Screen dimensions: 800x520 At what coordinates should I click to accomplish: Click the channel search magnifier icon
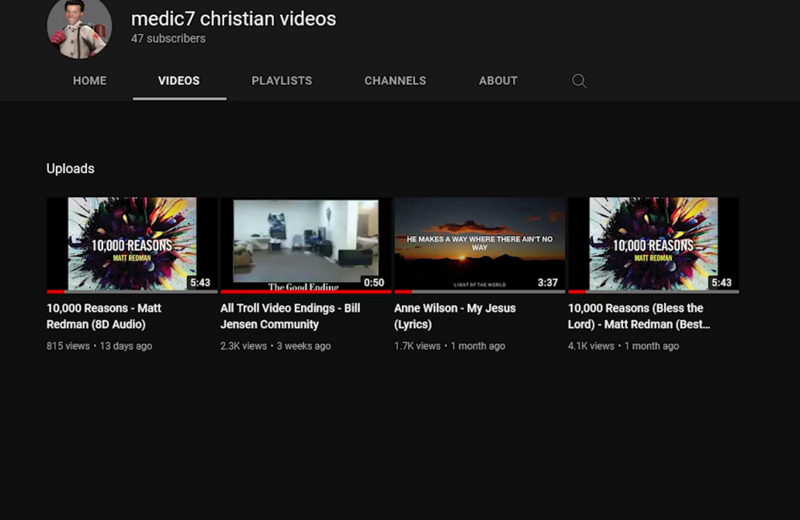pos(579,81)
